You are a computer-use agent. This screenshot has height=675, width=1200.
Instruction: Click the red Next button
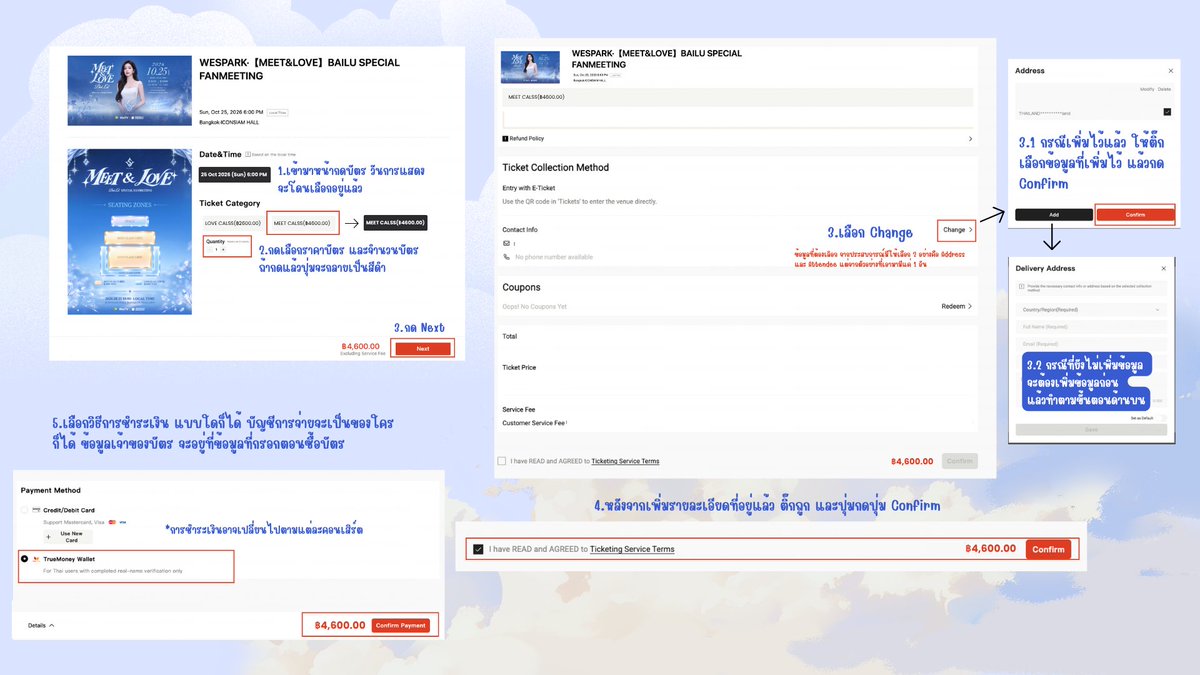pyautogui.click(x=423, y=348)
